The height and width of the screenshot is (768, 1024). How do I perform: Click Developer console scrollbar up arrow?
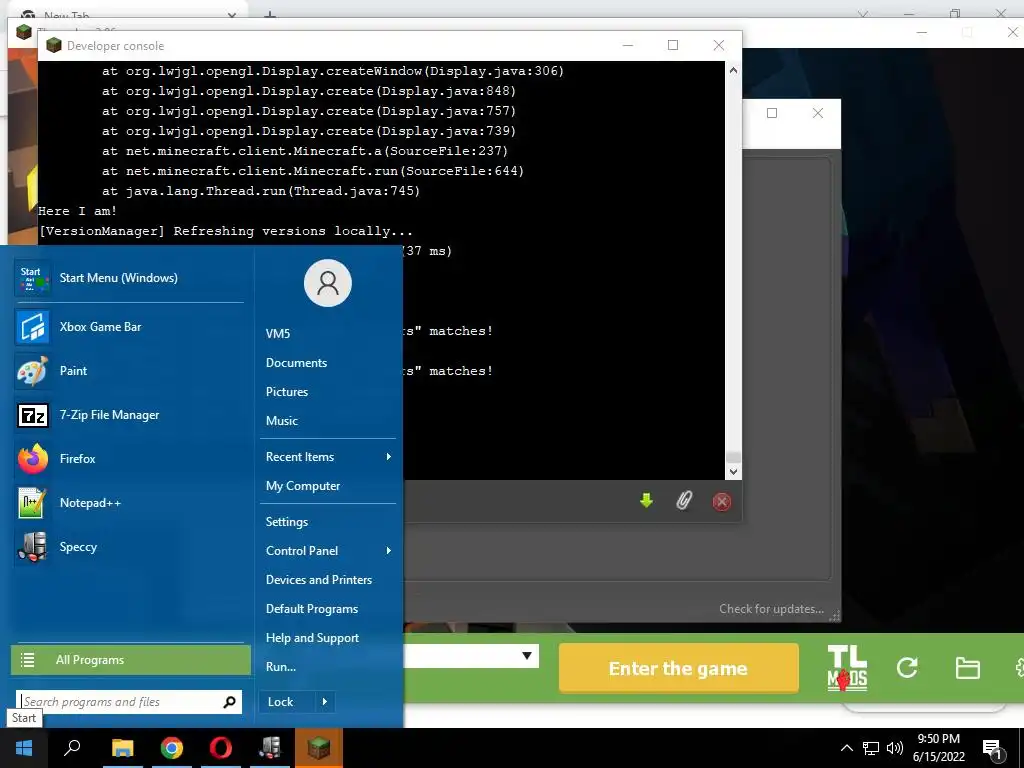[x=733, y=70]
